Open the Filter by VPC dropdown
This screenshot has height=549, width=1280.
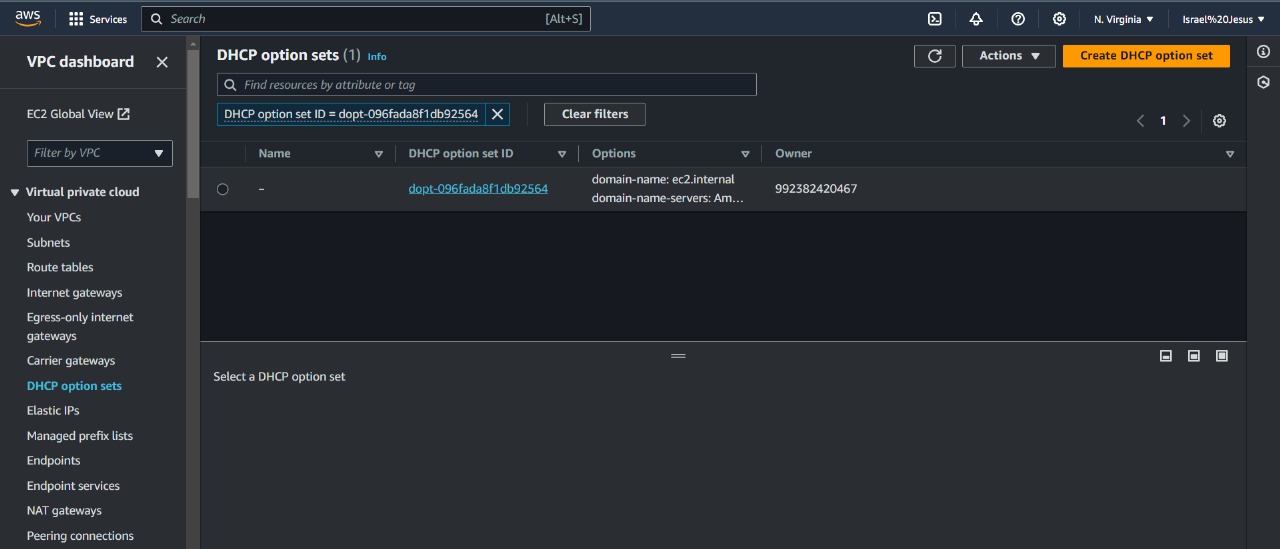point(100,153)
